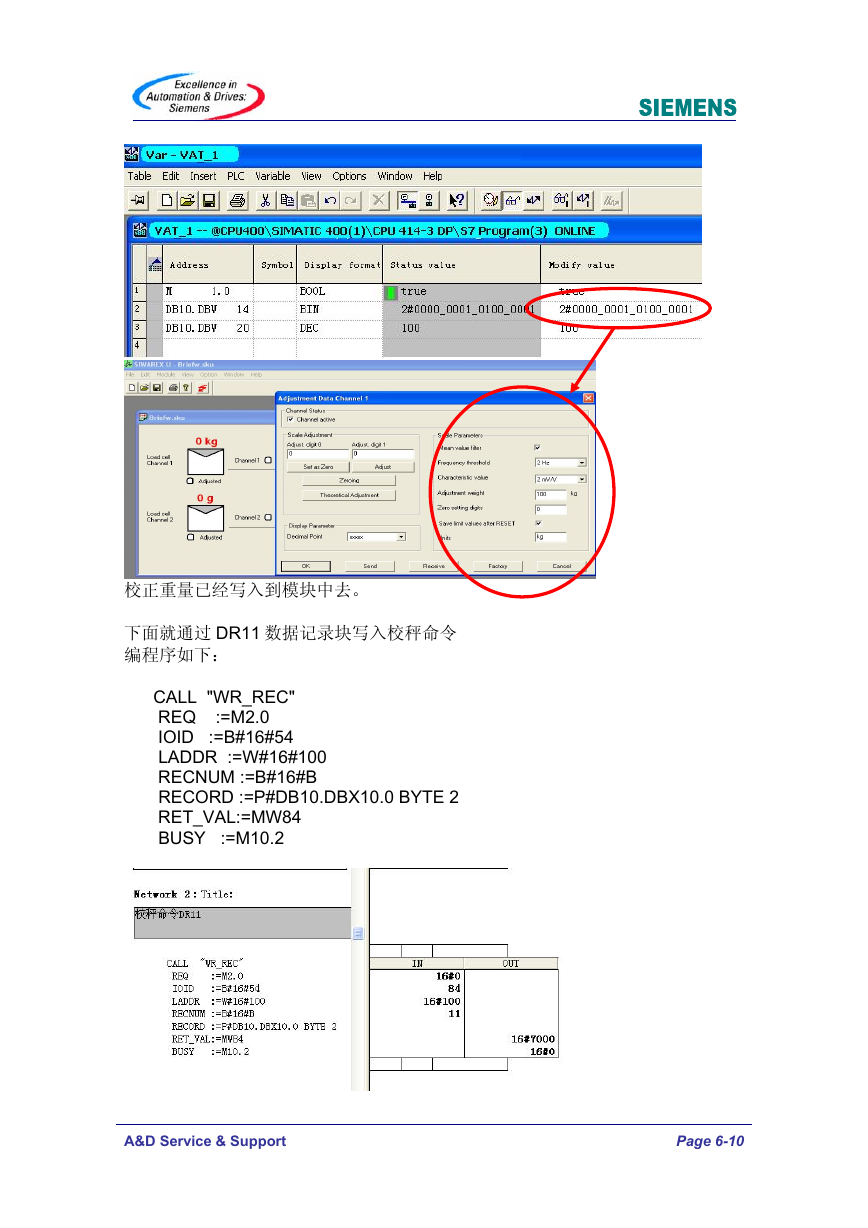Toggle Save limit values after RESET checkbox

coord(538,522)
